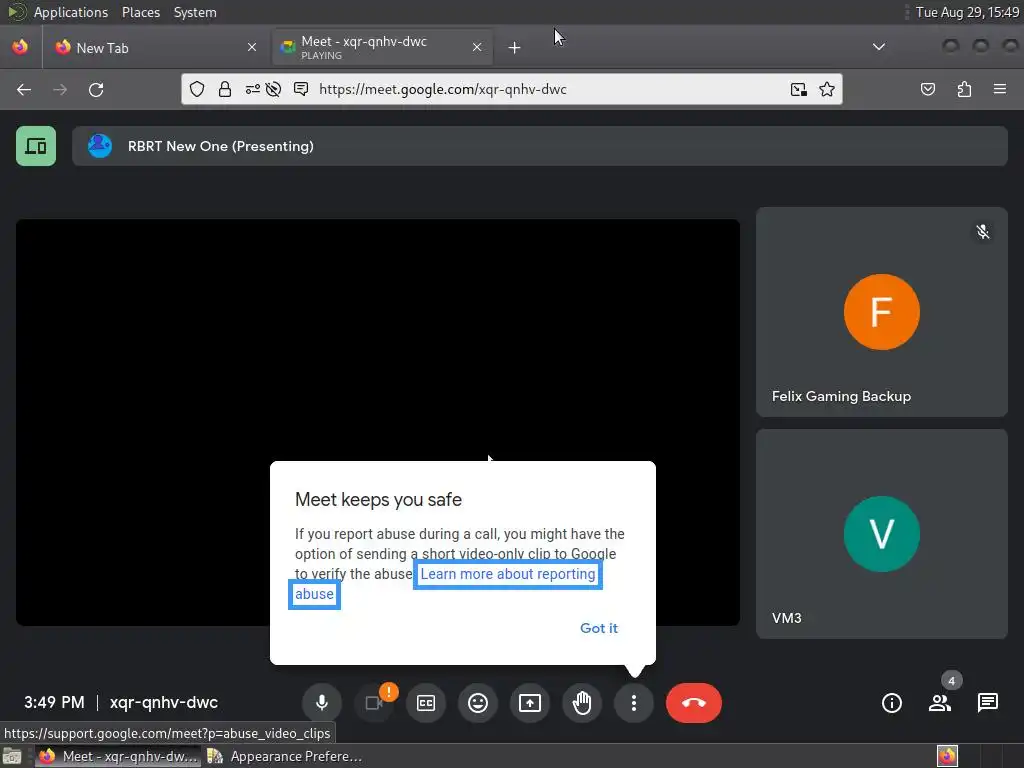Image resolution: width=1024 pixels, height=768 pixels.
Task: Click the Firefox icon in bottom-right tray
Action: click(947, 756)
